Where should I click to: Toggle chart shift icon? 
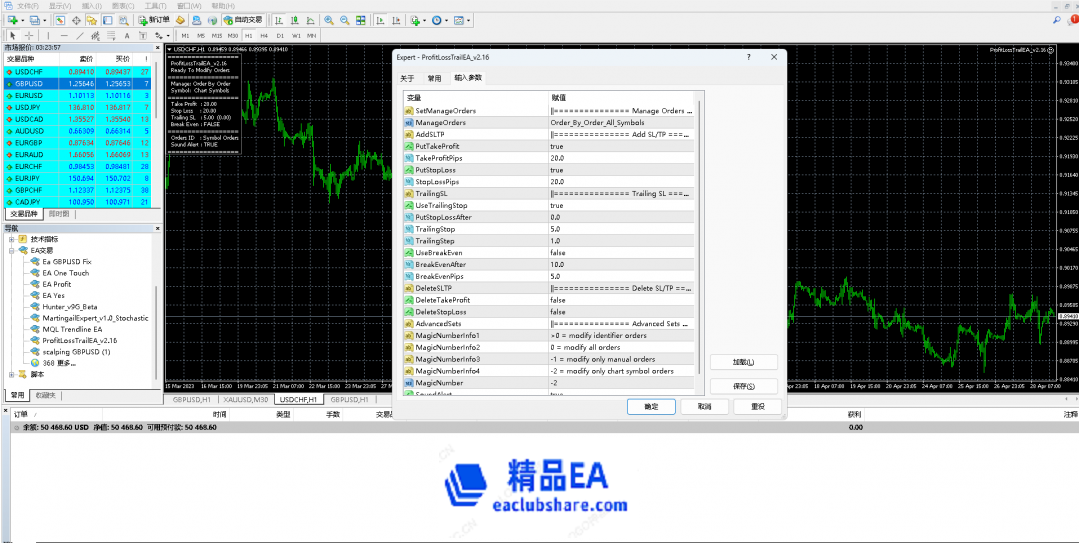point(396,20)
